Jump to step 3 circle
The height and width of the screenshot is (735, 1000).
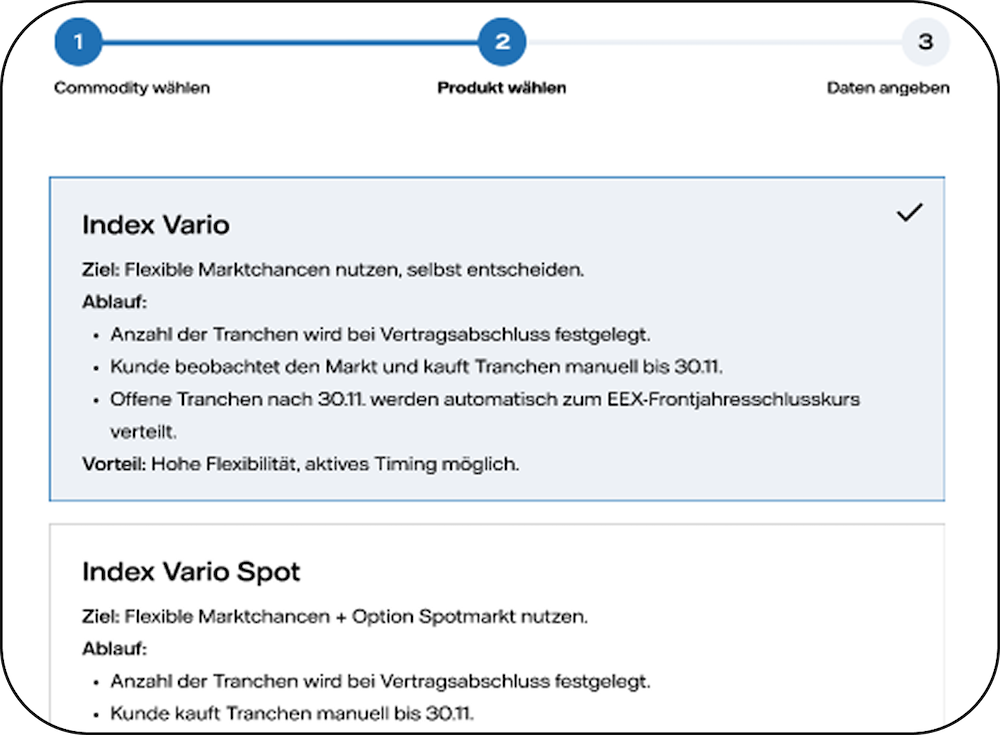click(x=925, y=42)
